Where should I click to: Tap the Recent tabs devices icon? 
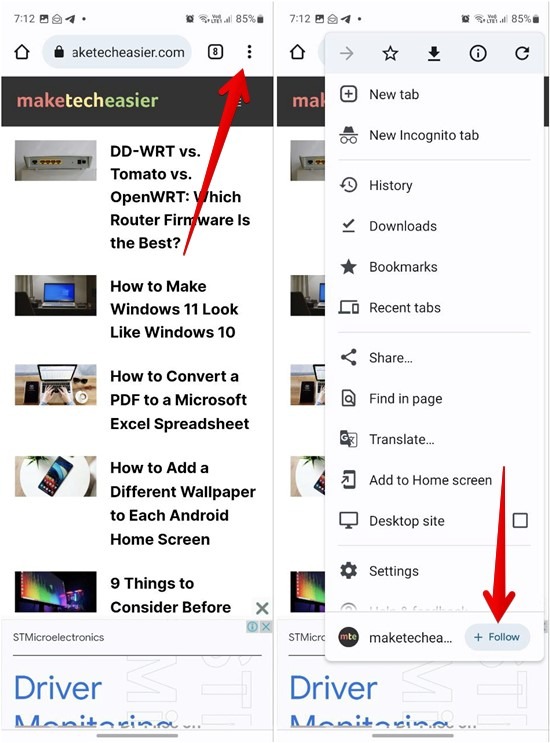point(349,308)
